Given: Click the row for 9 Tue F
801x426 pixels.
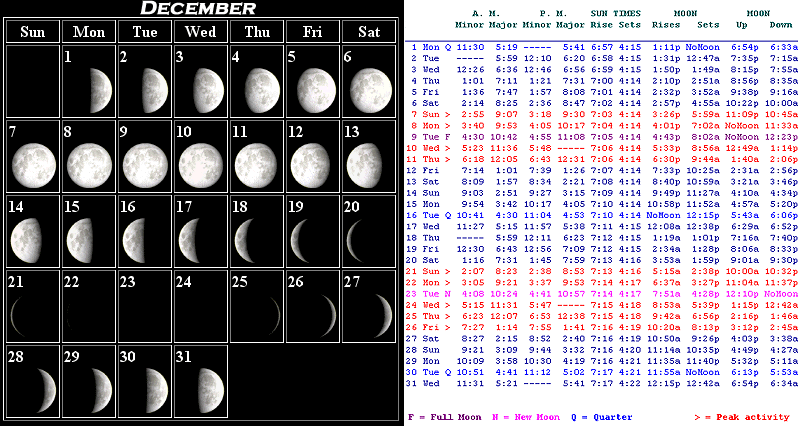Looking at the screenshot, I should tap(603, 136).
